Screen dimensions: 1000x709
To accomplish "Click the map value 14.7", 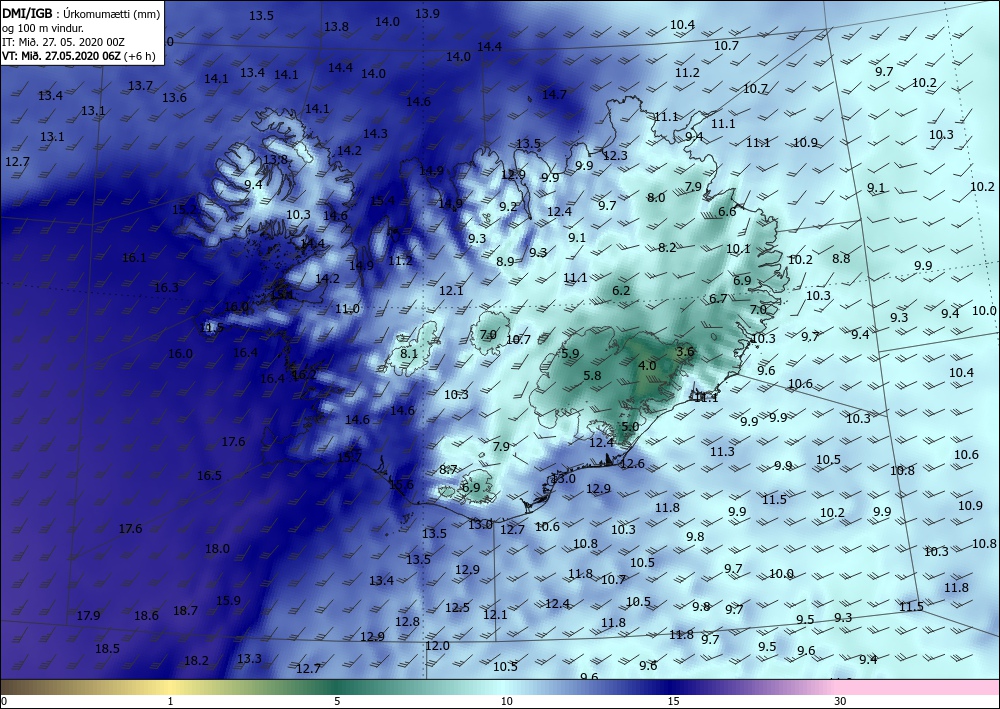I will pyautogui.click(x=554, y=94).
